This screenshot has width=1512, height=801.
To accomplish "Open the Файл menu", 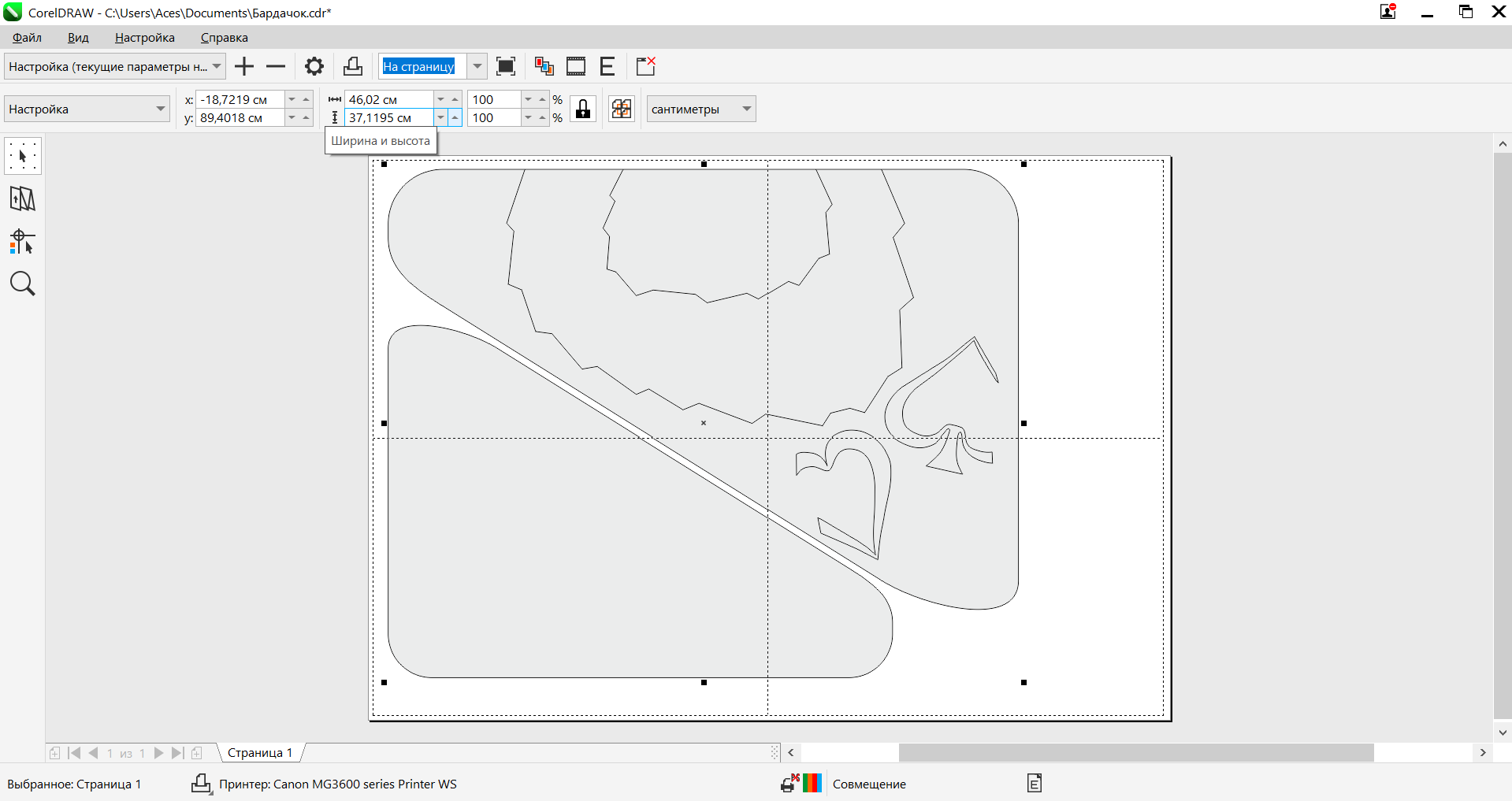I will [x=28, y=37].
